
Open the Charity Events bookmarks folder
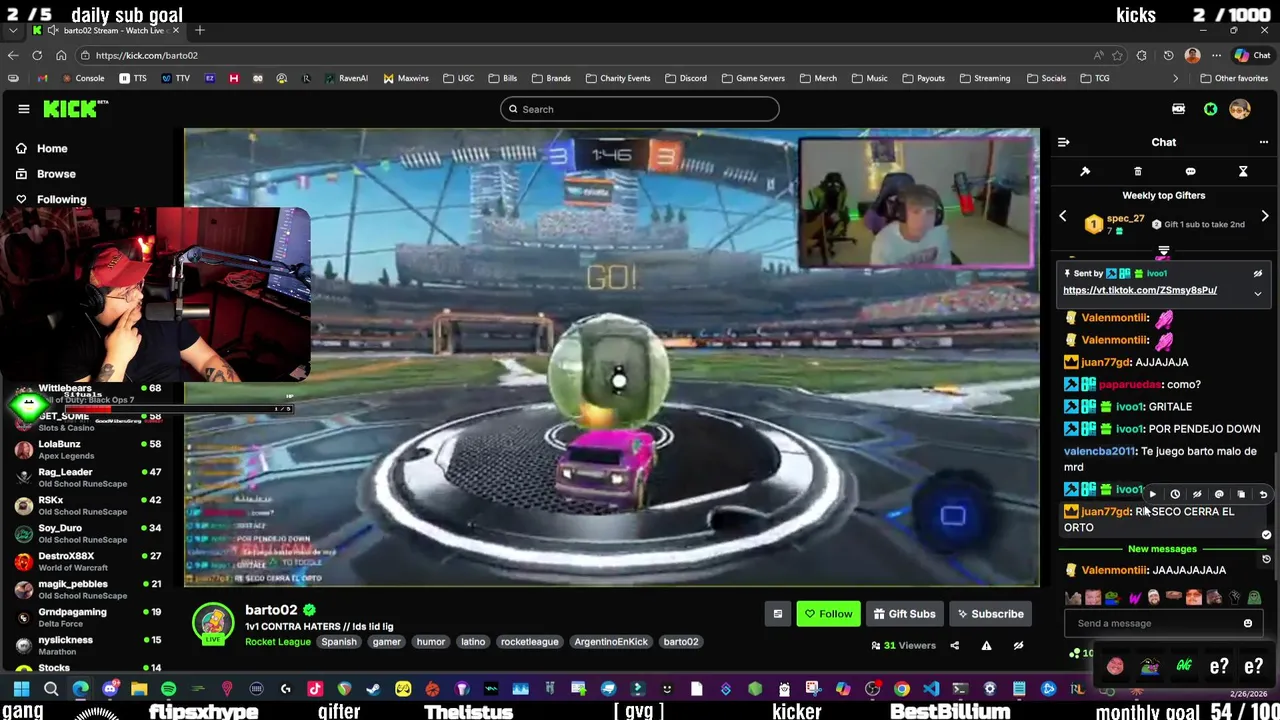pos(617,78)
